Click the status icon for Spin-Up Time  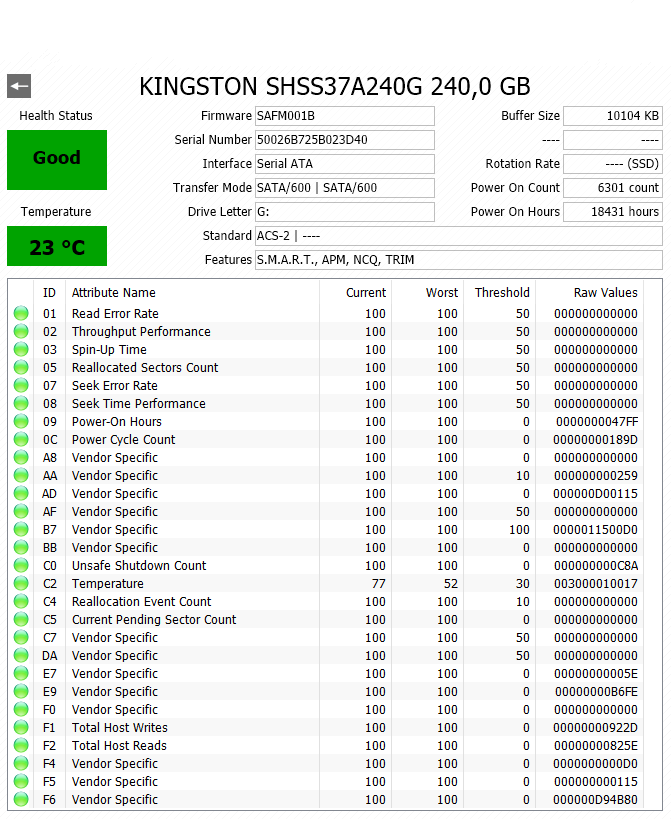pos(21,349)
